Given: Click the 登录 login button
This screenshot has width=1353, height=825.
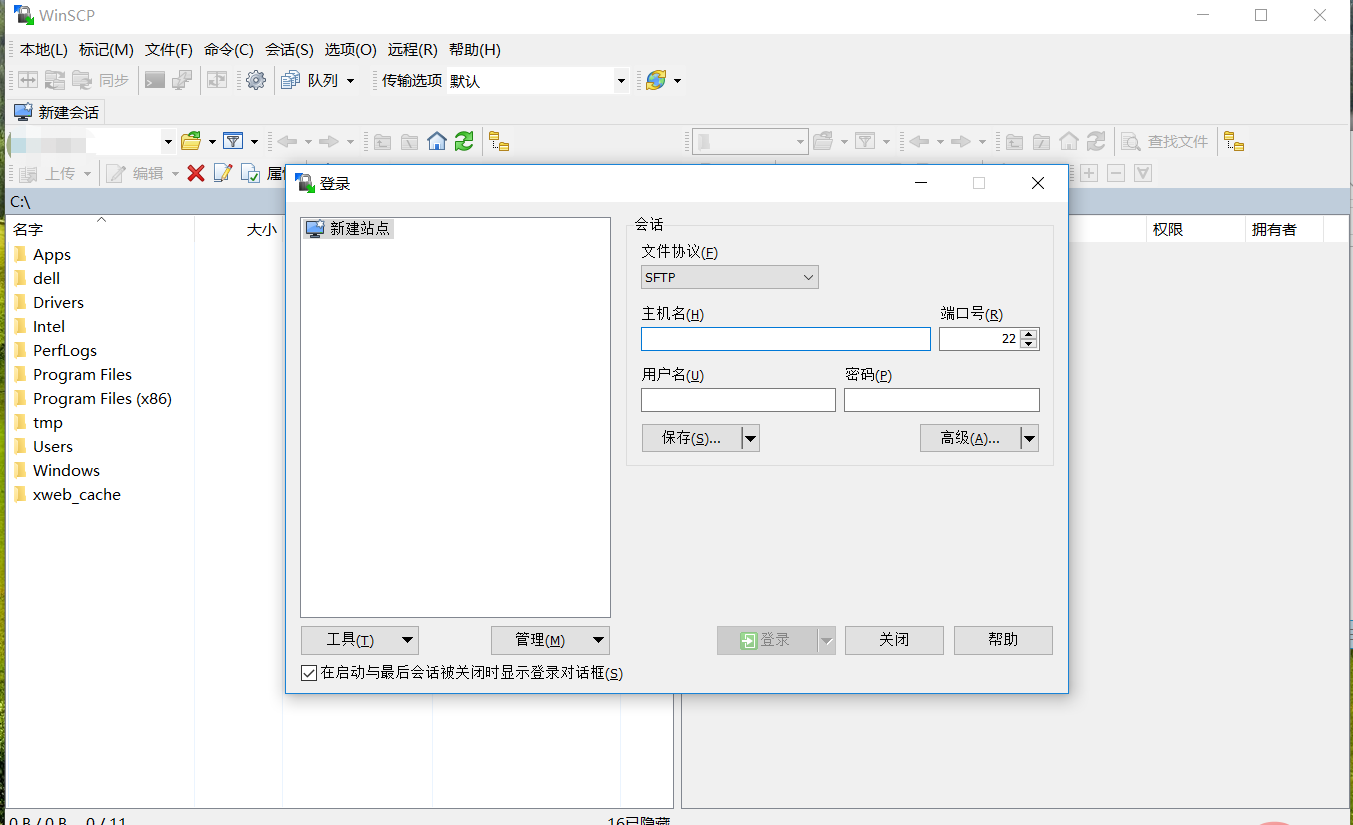Looking at the screenshot, I should point(767,640).
